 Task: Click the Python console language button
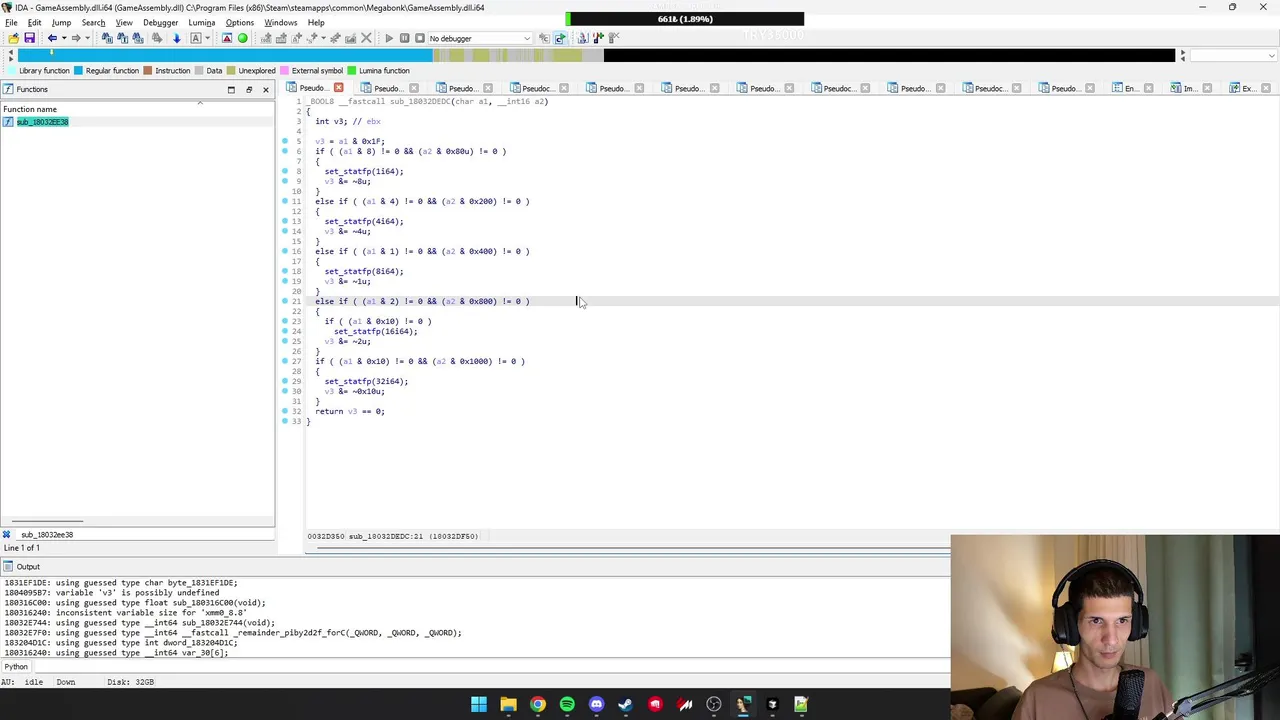tap(16, 666)
